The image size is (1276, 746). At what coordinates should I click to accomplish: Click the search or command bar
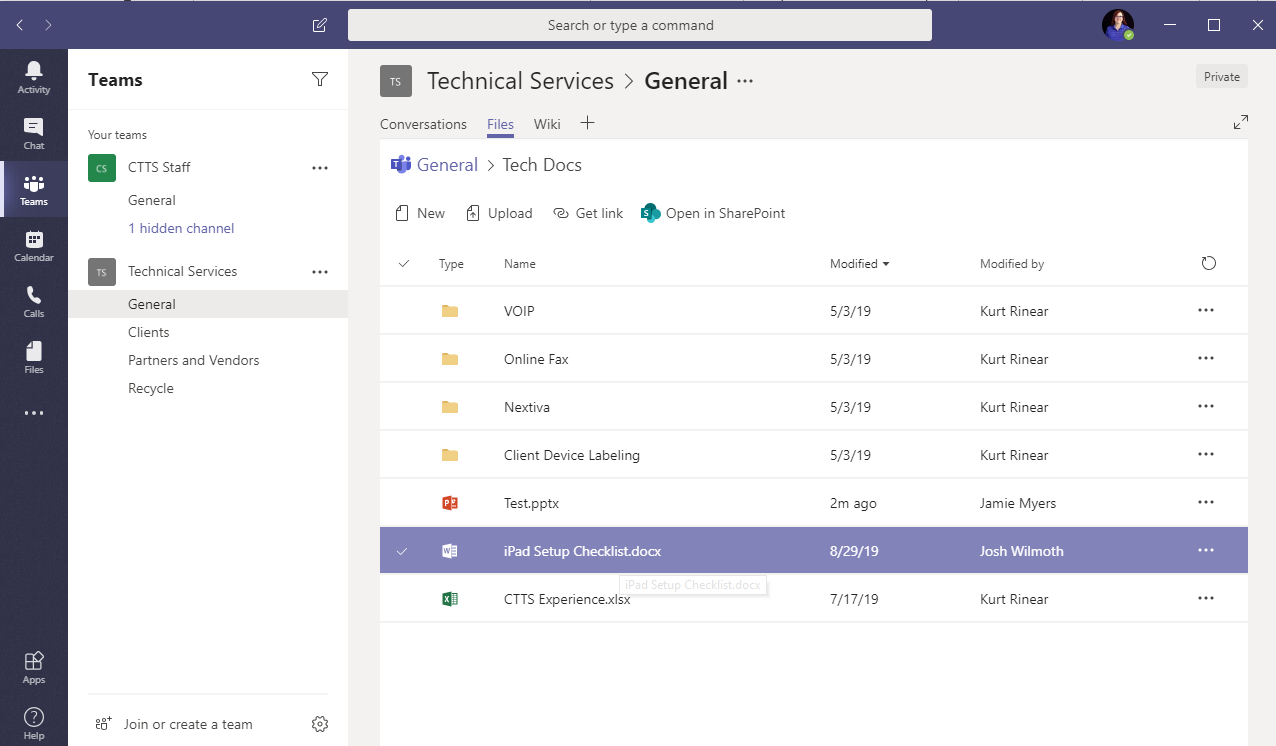point(639,25)
